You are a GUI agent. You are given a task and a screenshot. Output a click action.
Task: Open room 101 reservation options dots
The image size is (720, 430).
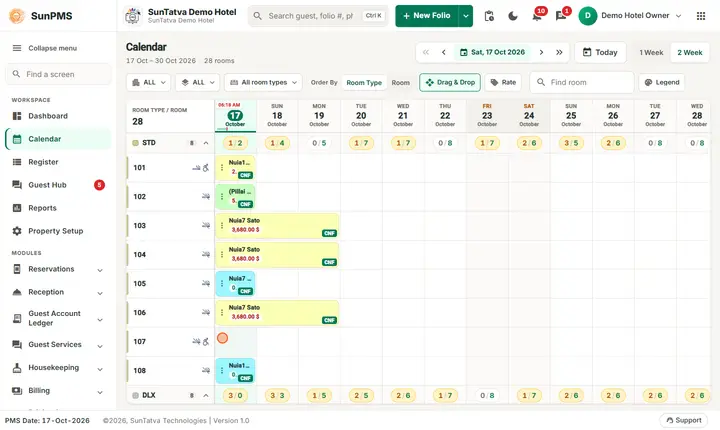click(222, 168)
